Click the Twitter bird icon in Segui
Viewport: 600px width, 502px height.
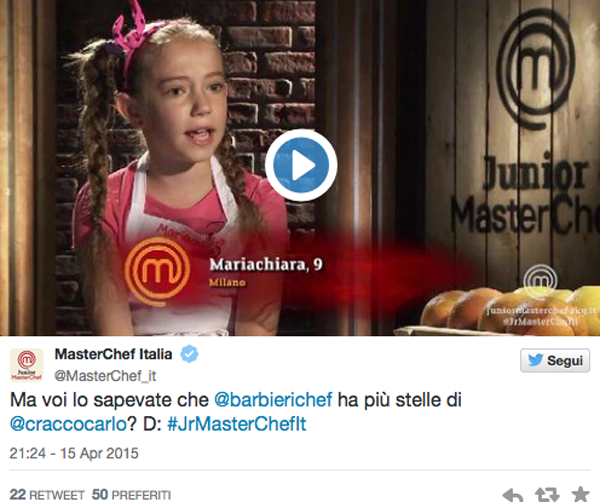[x=535, y=360]
